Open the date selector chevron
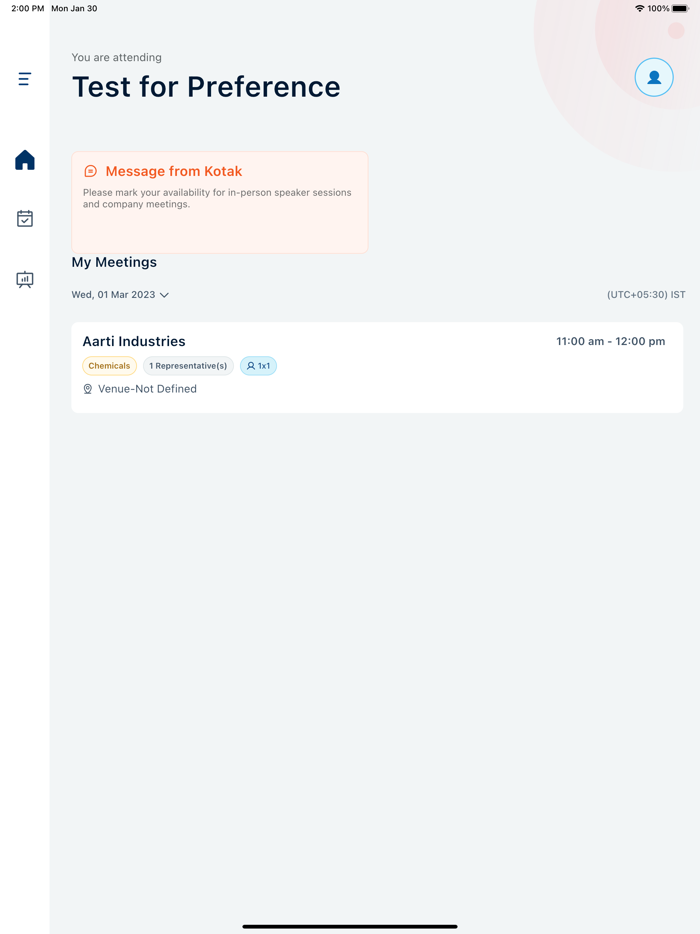The height and width of the screenshot is (934, 700). tap(164, 295)
